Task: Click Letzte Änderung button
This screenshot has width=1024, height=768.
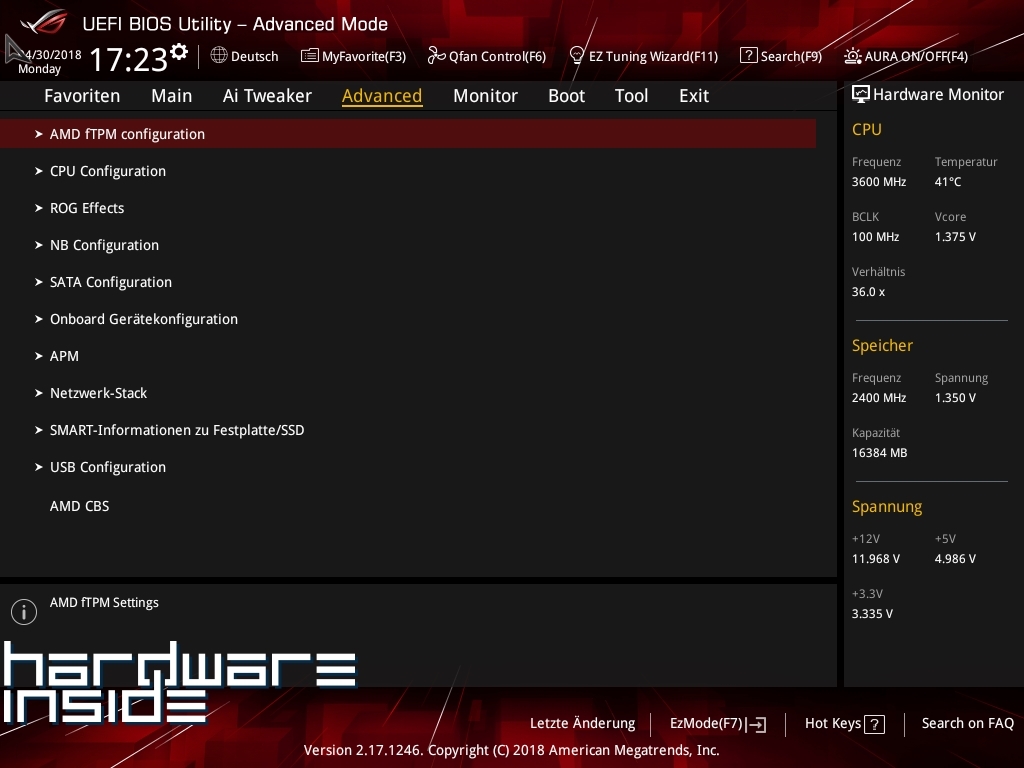Action: pos(583,724)
